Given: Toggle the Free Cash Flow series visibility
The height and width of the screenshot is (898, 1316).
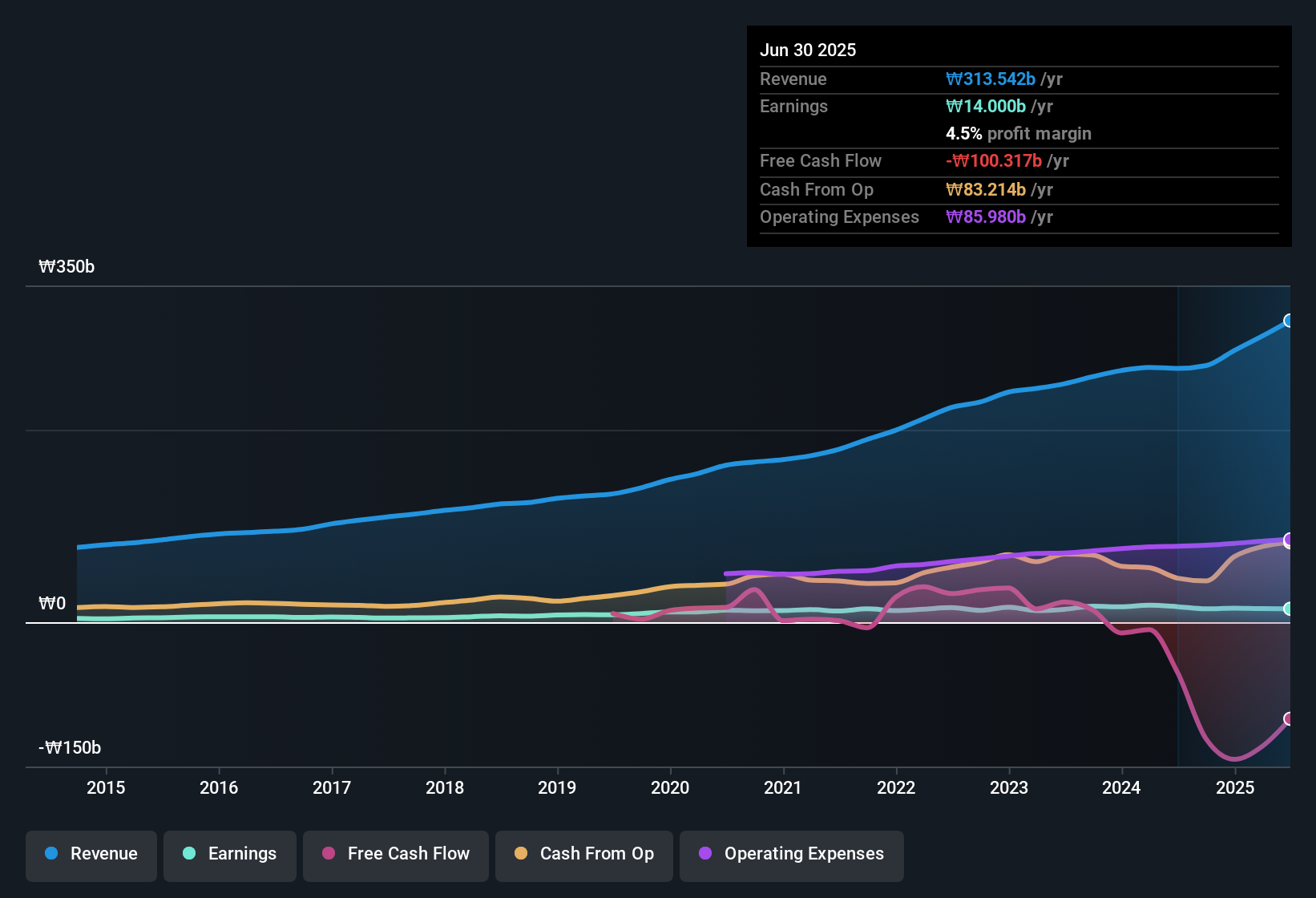Looking at the screenshot, I should click(x=395, y=854).
